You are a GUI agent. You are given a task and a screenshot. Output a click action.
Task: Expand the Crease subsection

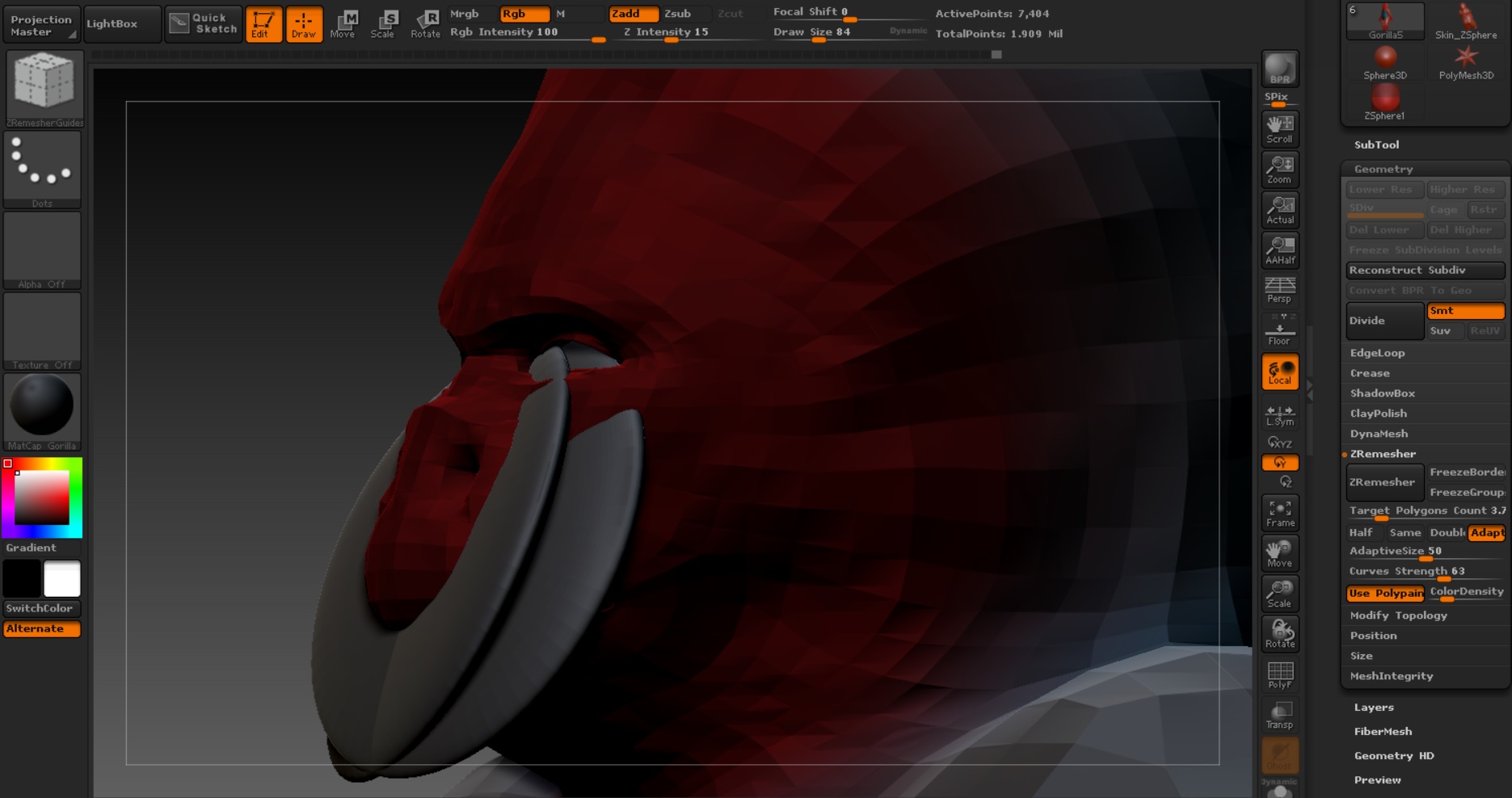[x=1370, y=373]
